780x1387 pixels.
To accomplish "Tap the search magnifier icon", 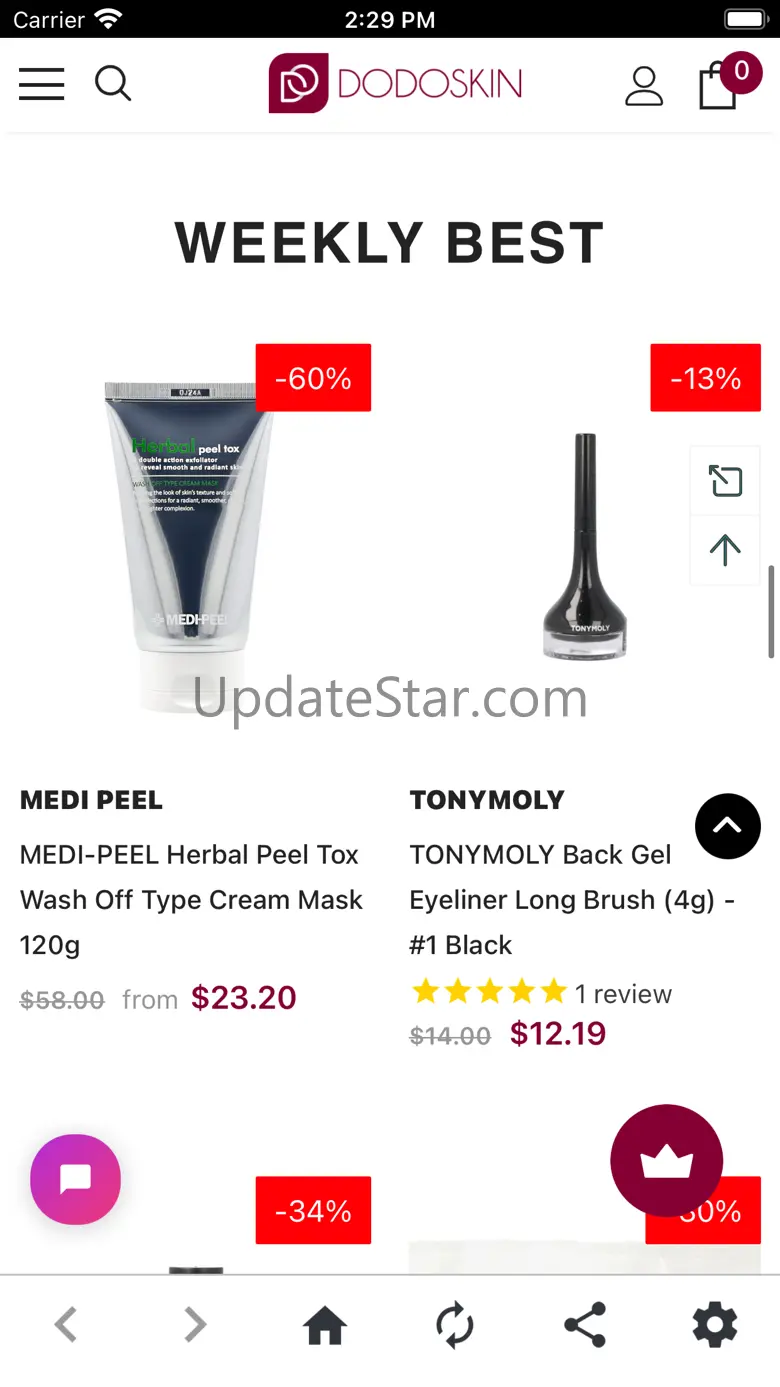I will pos(113,84).
